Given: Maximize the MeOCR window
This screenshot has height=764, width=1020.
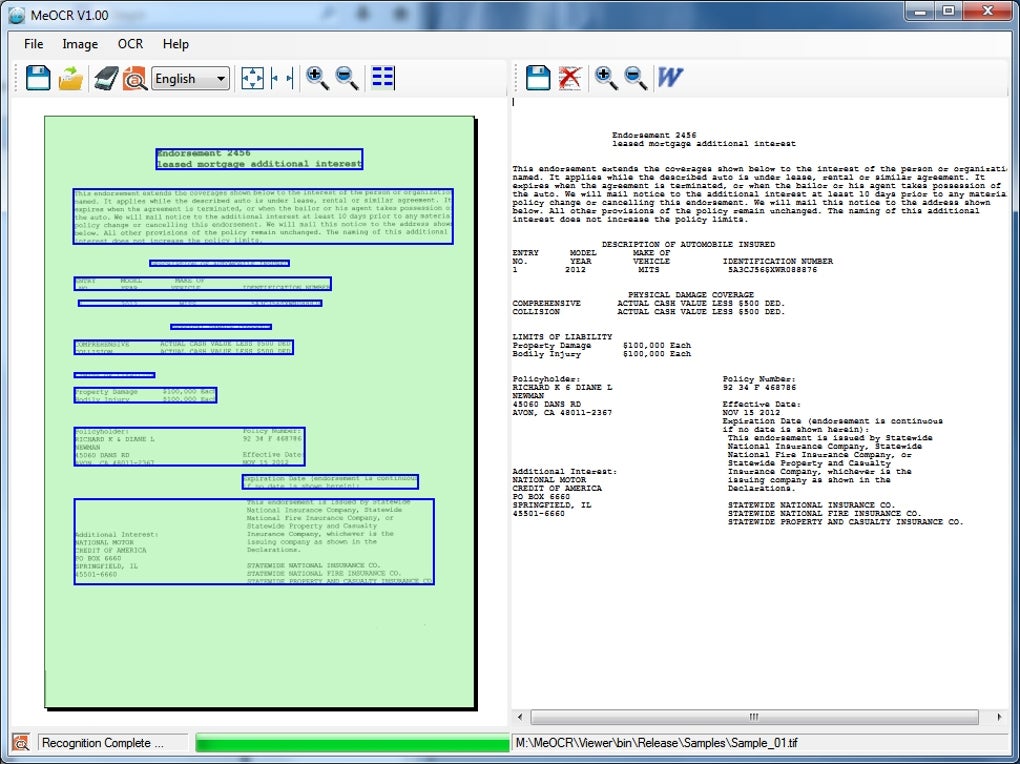Looking at the screenshot, I should [x=949, y=11].
